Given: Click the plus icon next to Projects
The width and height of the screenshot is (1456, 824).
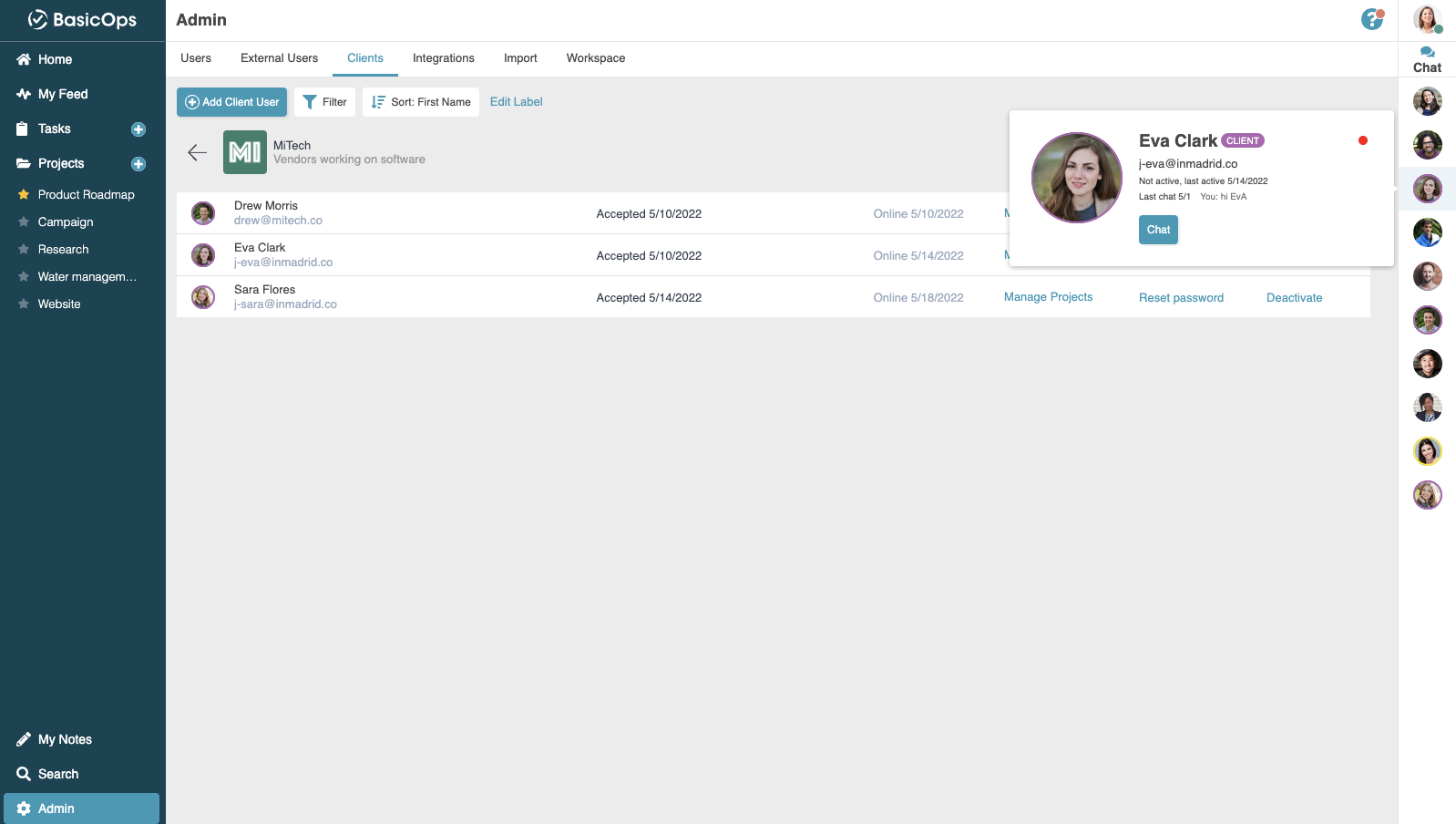Looking at the screenshot, I should pyautogui.click(x=138, y=164).
